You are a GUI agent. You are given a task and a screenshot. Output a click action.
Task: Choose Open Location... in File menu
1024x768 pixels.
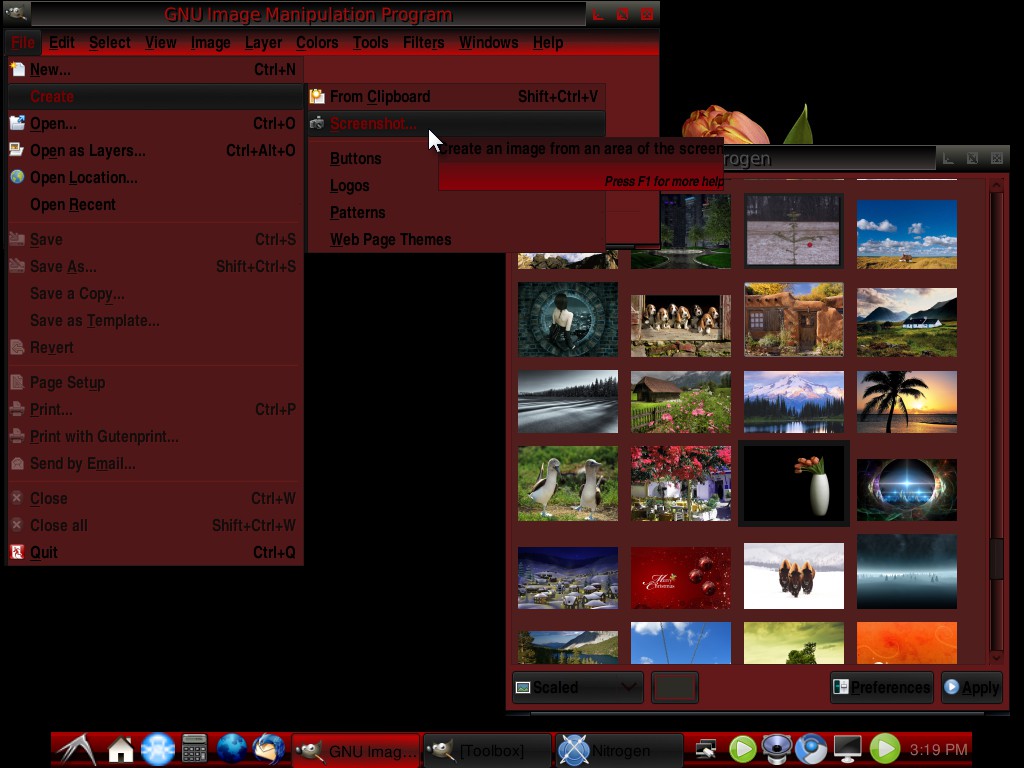pos(155,178)
